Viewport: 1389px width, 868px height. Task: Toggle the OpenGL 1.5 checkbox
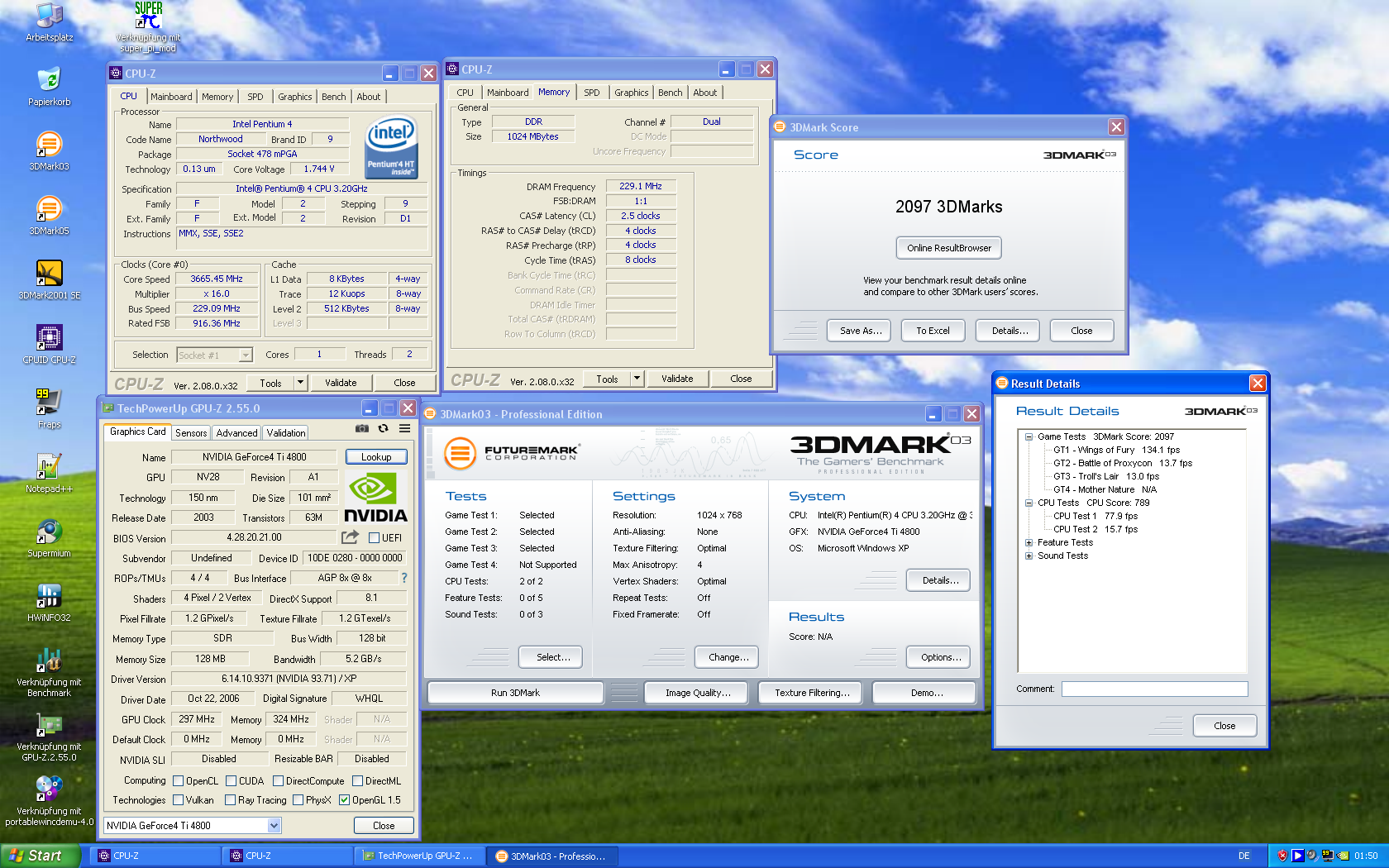click(345, 799)
